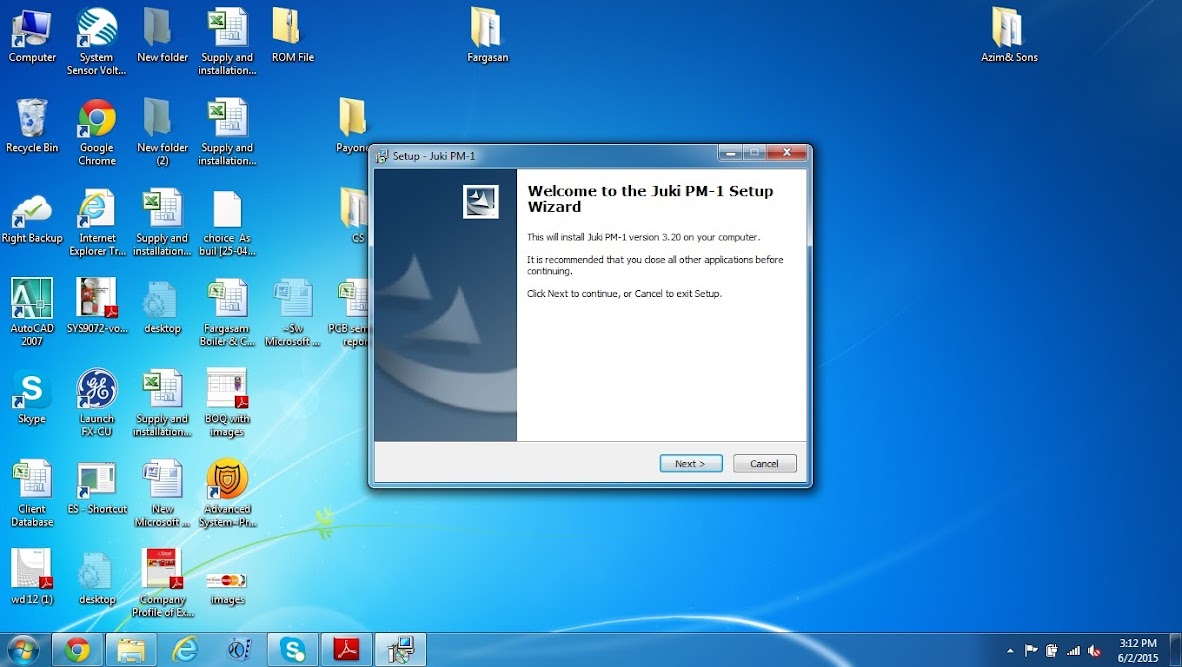Open Skype from the taskbar

pyautogui.click(x=292, y=650)
